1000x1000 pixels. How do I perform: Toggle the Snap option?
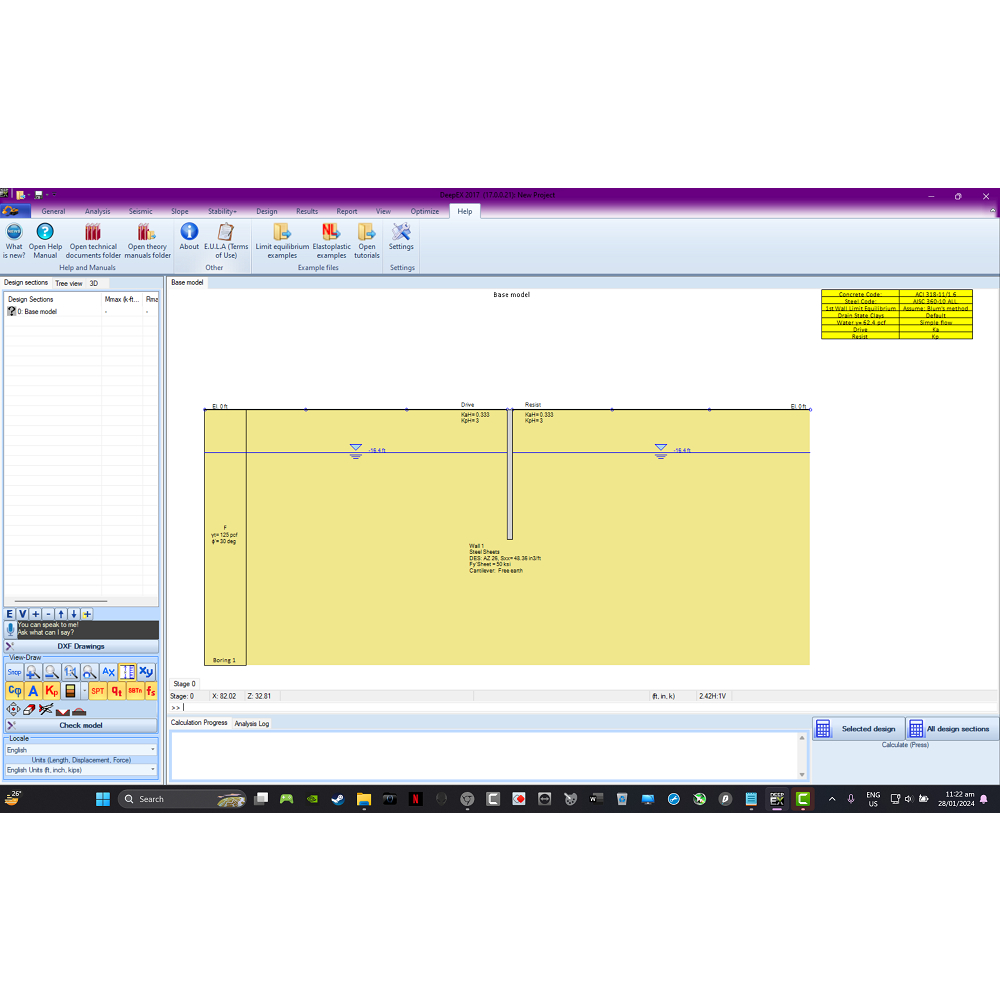click(14, 672)
